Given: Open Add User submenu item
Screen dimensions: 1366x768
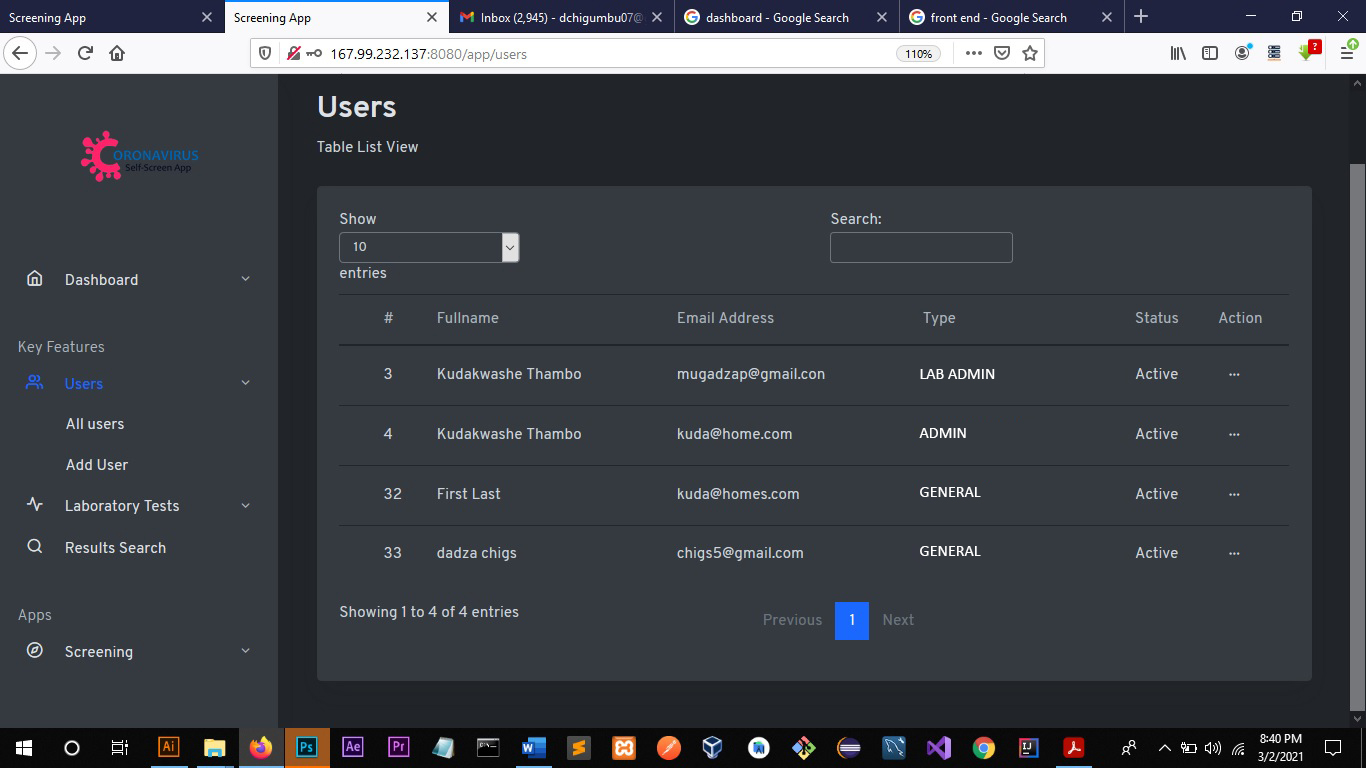Looking at the screenshot, I should 97,465.
